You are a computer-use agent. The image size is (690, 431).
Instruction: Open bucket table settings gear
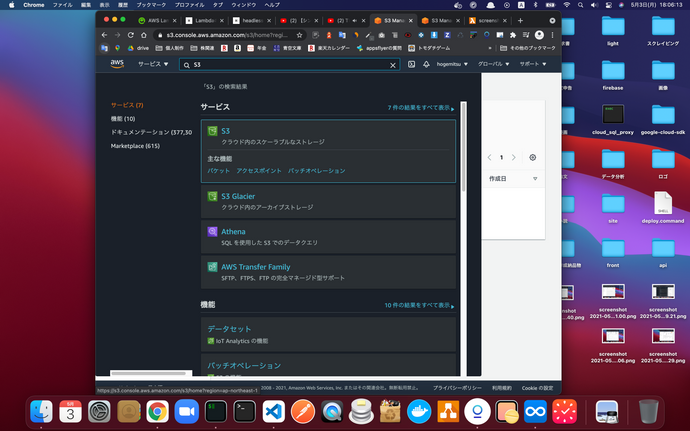point(532,158)
